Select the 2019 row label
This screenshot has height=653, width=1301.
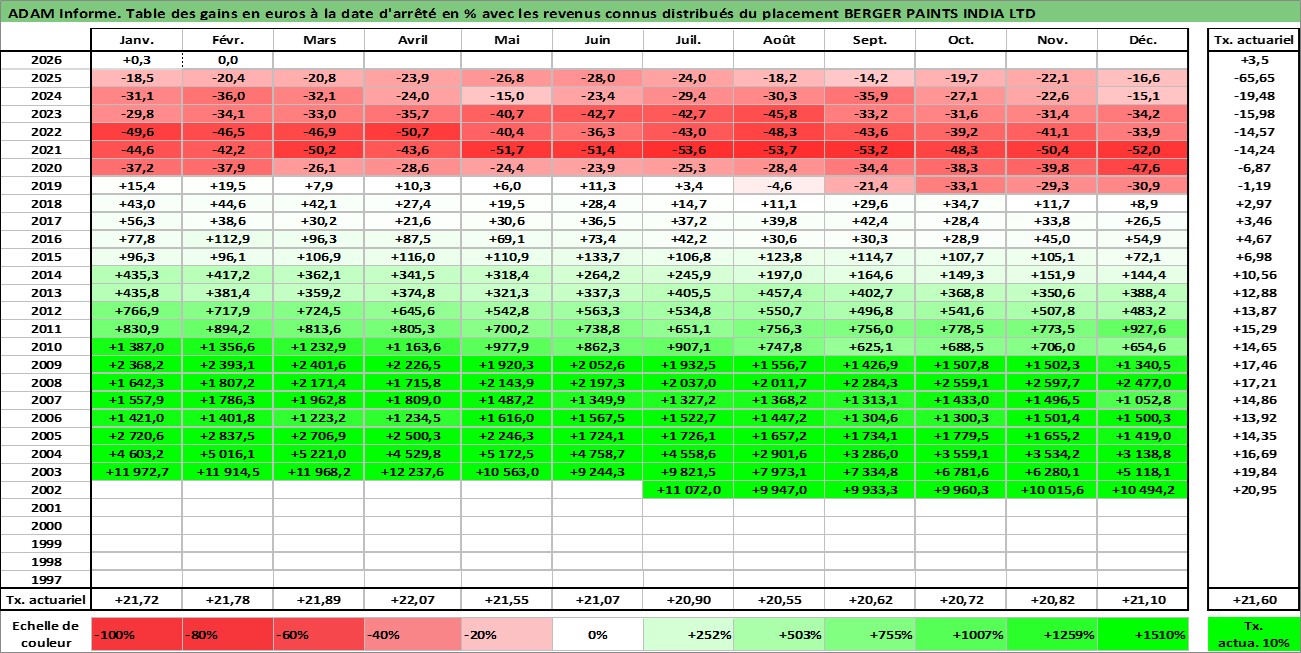(x=46, y=185)
